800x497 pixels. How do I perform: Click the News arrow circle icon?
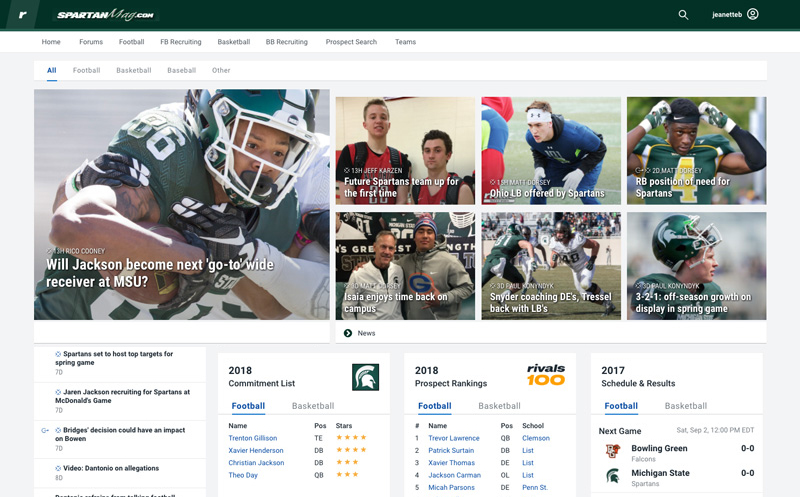tap(348, 333)
